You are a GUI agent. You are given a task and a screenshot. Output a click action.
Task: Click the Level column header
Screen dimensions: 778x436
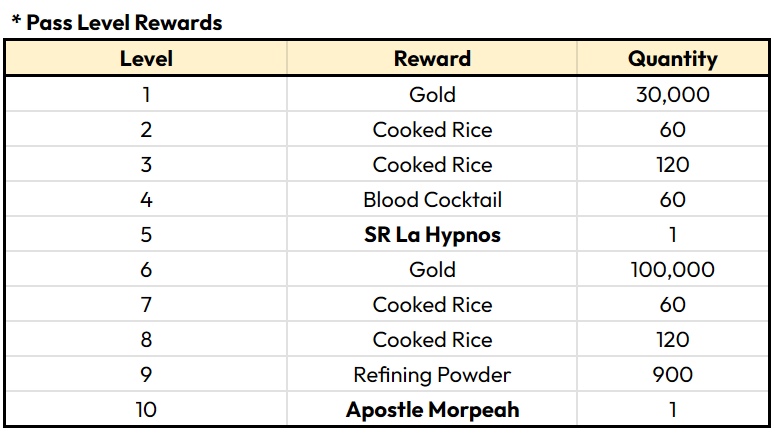[x=146, y=59]
